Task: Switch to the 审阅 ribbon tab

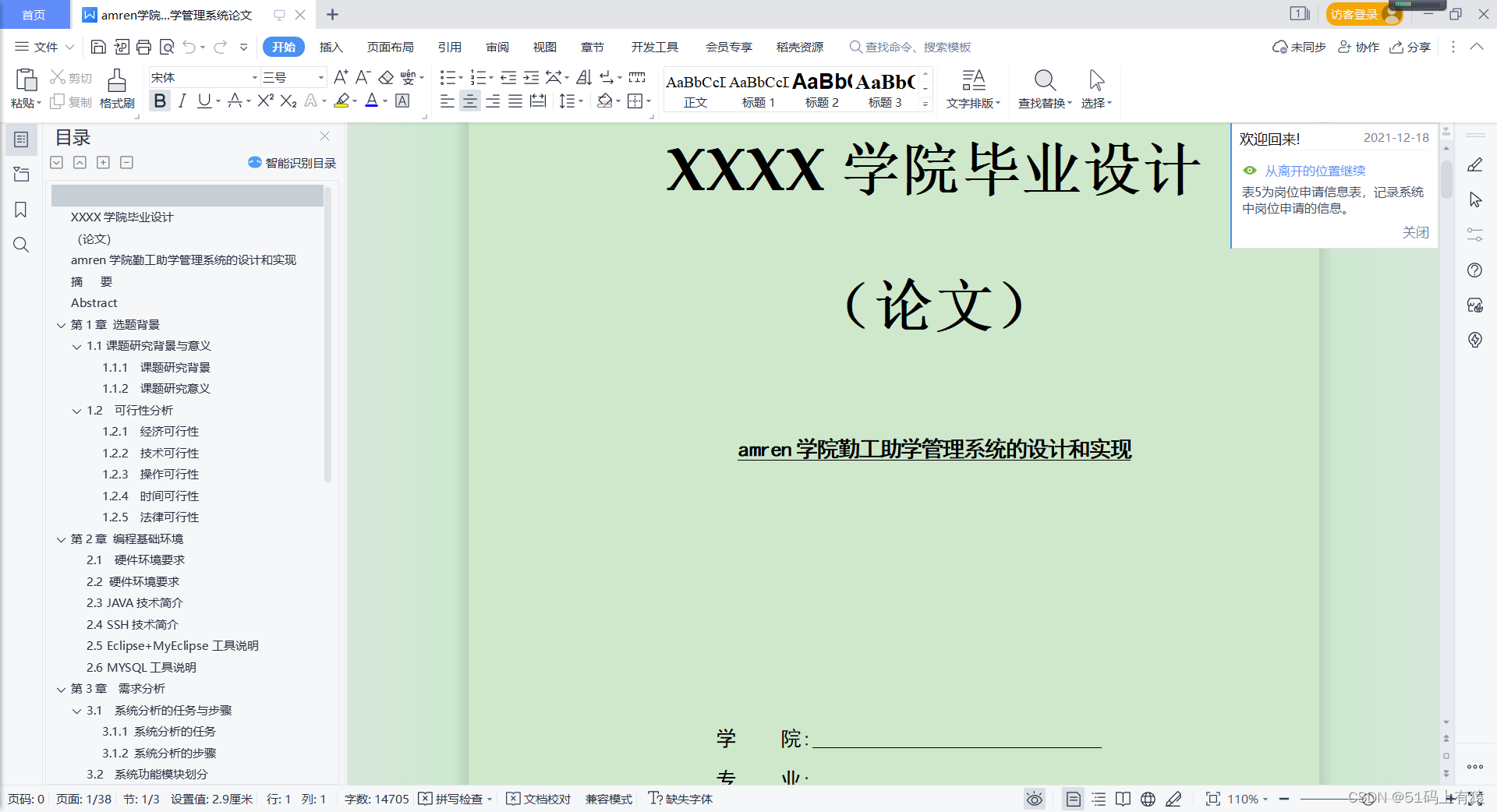Action: 497,47
